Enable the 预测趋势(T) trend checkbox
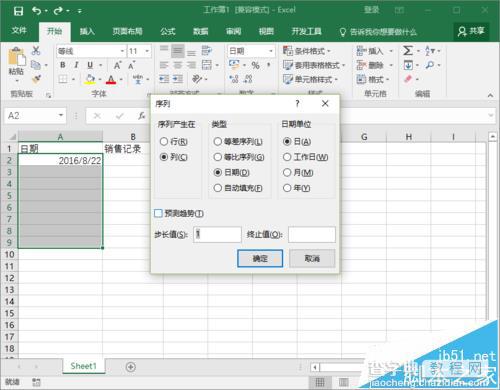Screen dimensions: 500x390 (x=158, y=213)
